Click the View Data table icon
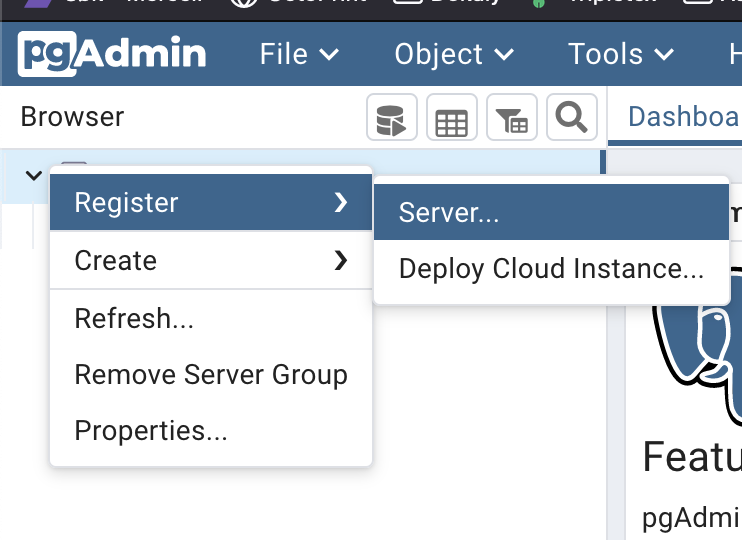742x540 pixels. [x=451, y=117]
